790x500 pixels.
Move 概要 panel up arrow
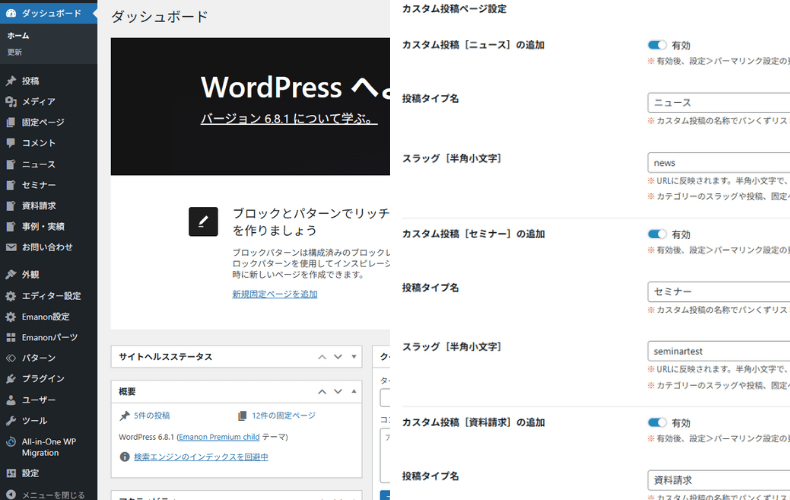click(x=322, y=391)
